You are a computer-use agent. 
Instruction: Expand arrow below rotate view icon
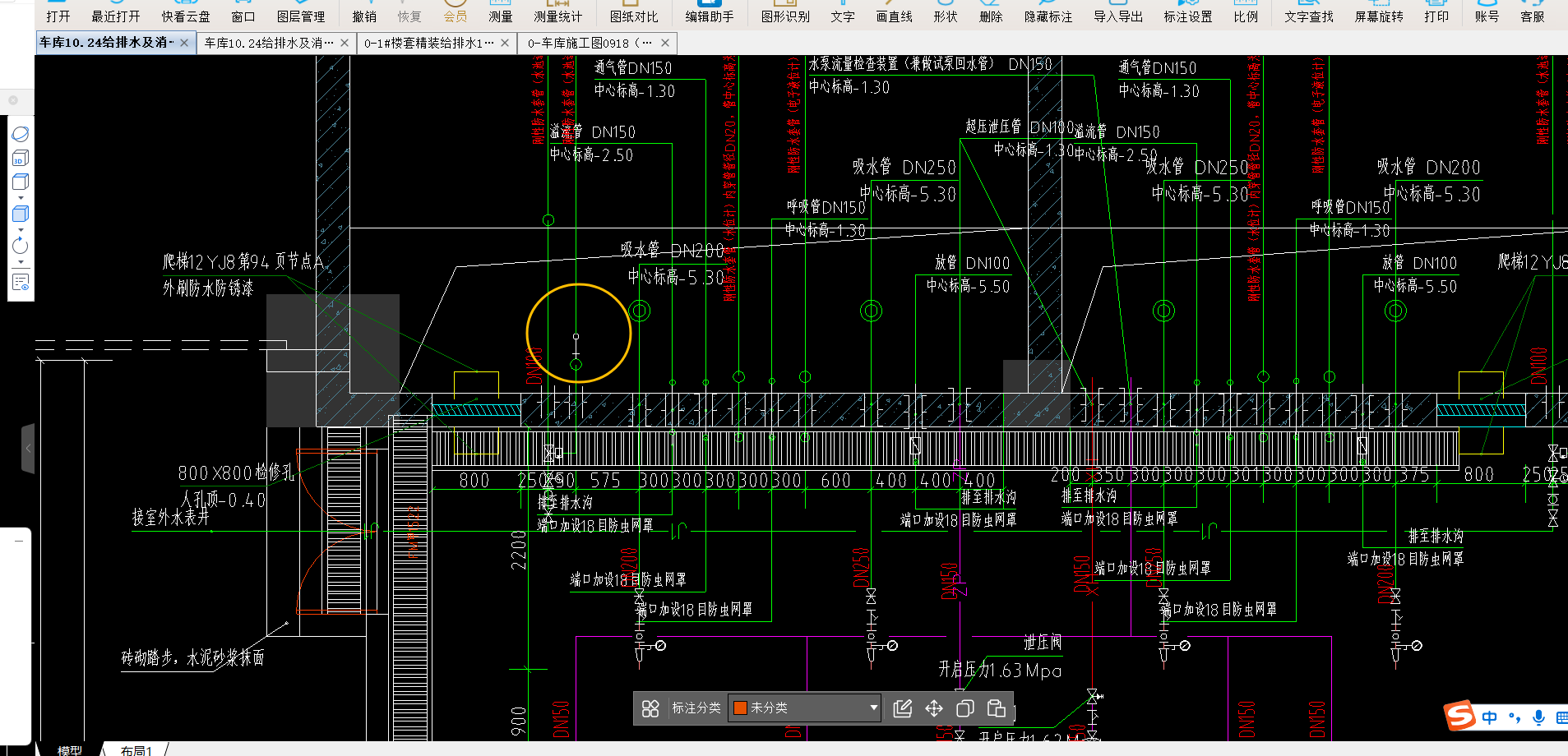click(x=21, y=262)
